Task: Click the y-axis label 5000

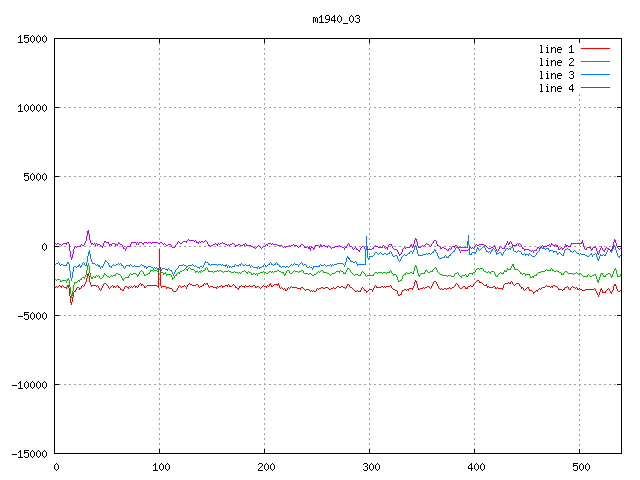Action: 35,177
